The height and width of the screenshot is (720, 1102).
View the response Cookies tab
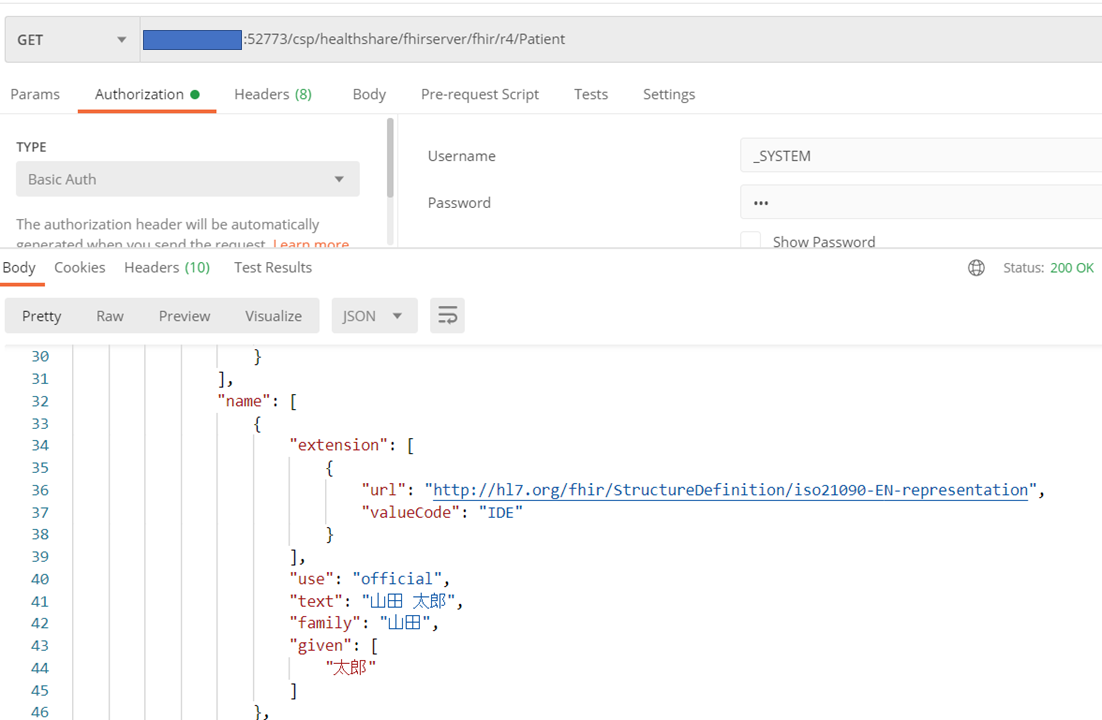coord(79,267)
